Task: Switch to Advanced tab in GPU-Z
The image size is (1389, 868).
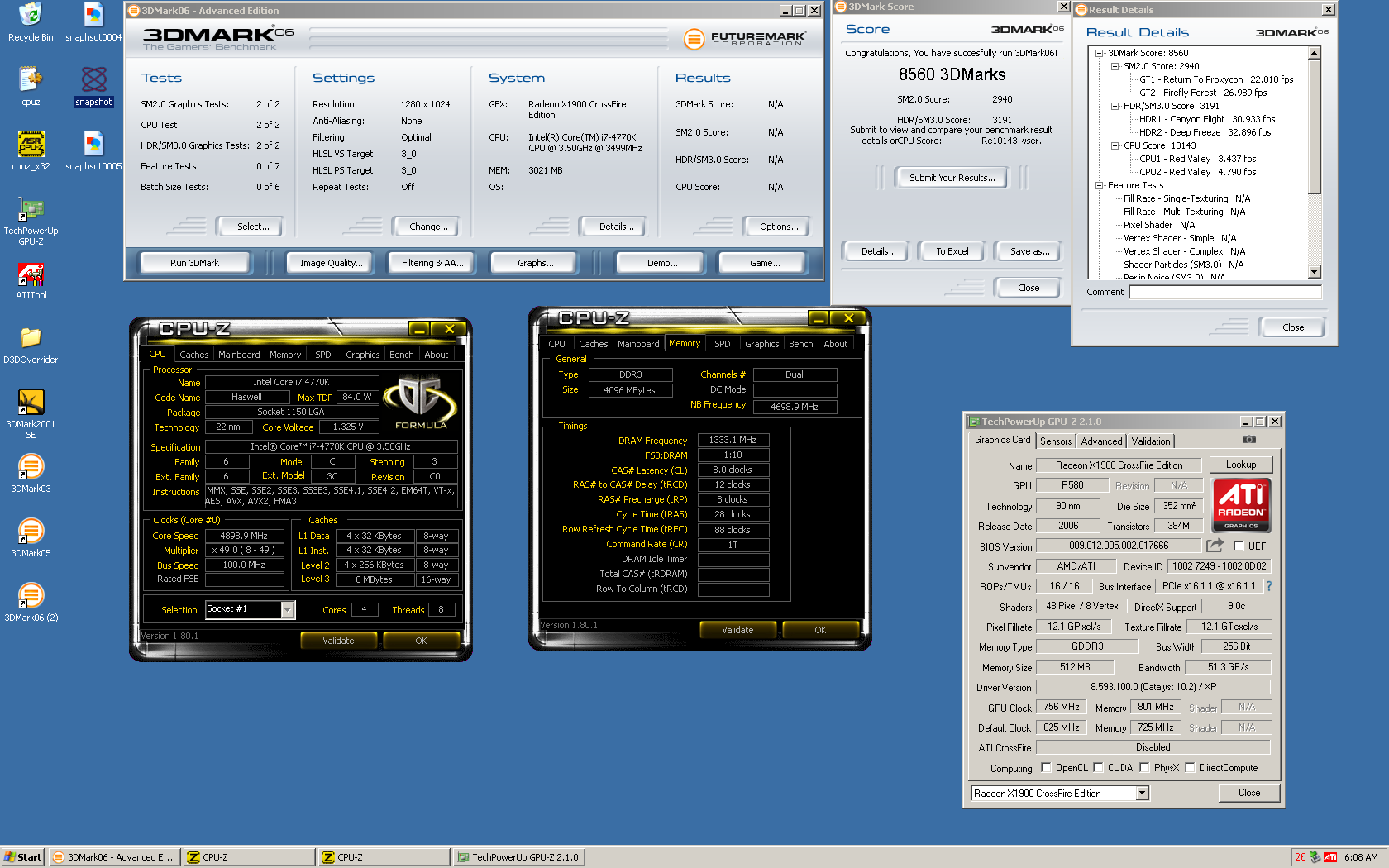Action: 1101,441
